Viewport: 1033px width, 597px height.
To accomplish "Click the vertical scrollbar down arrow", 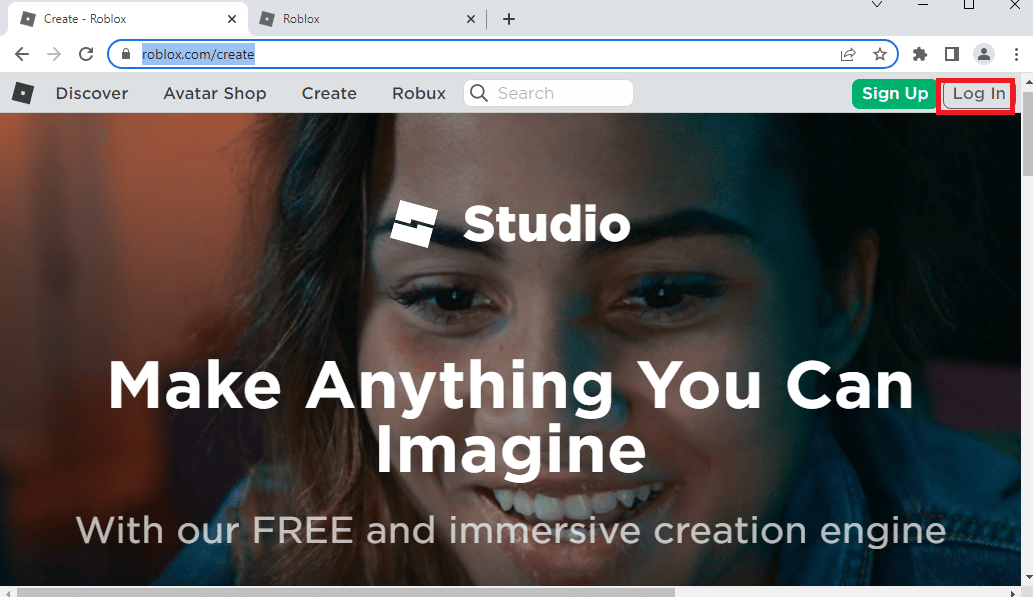I will point(1028,579).
